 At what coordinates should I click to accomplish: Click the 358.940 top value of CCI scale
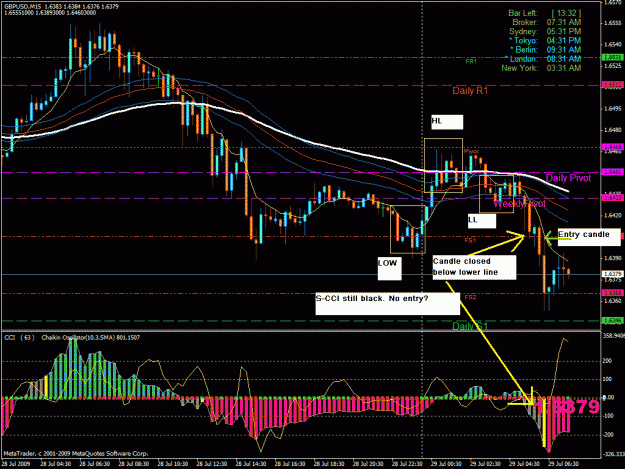pyautogui.click(x=613, y=336)
